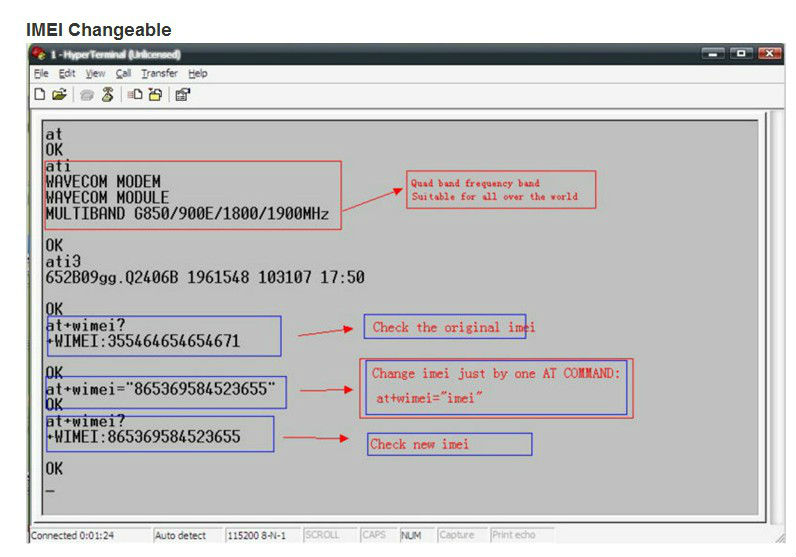Screen dimensions: 796x557
Task: Open the View menu
Action: 95,74
